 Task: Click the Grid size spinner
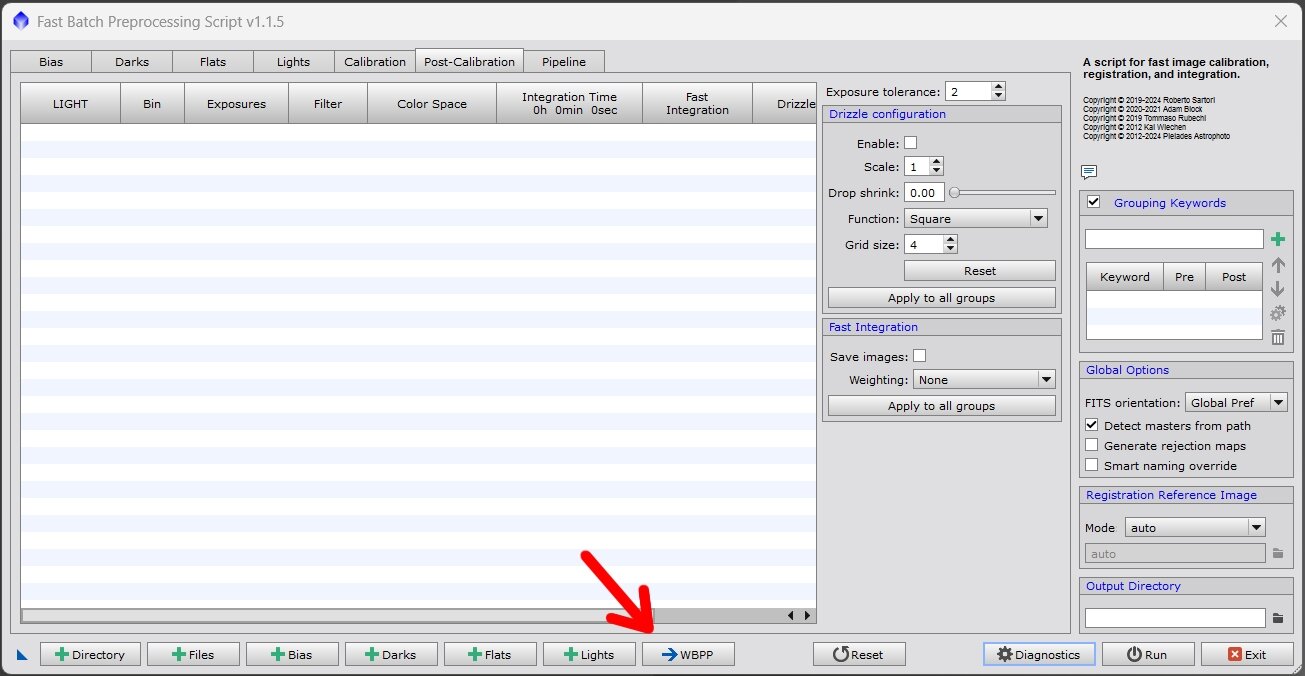coord(930,244)
